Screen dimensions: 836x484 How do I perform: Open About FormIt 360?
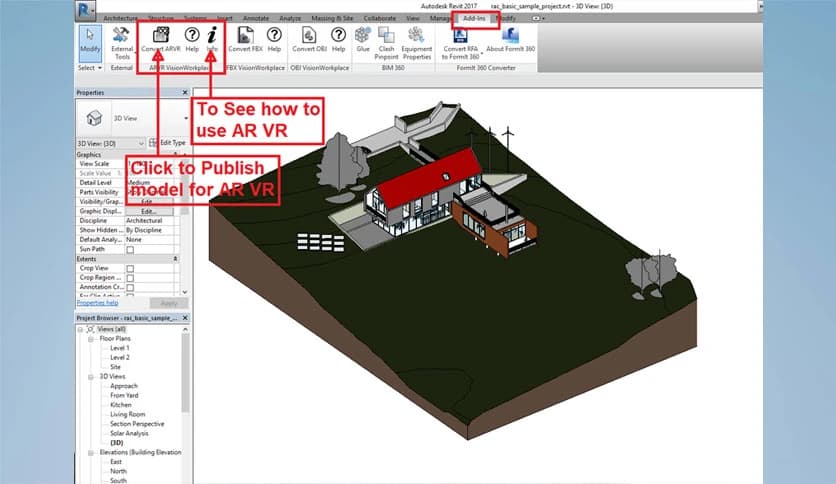[x=510, y=39]
